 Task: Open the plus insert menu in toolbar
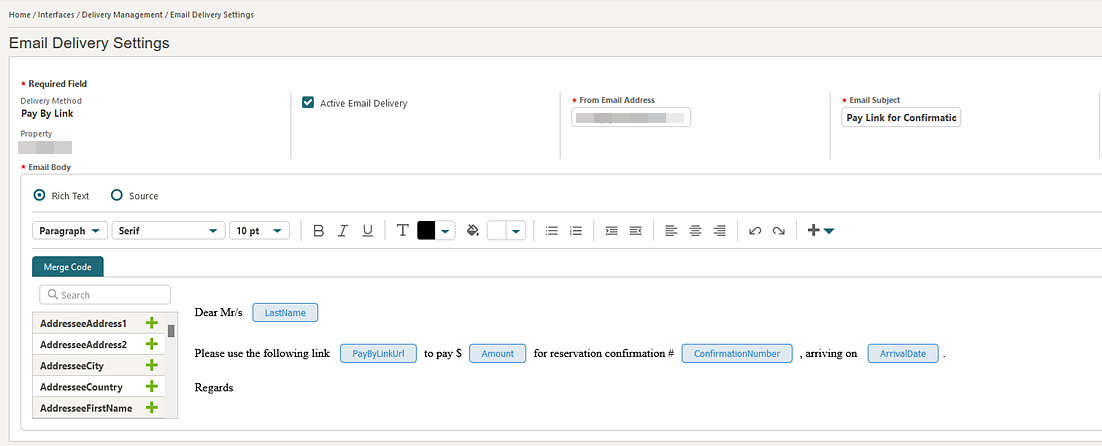pos(820,230)
